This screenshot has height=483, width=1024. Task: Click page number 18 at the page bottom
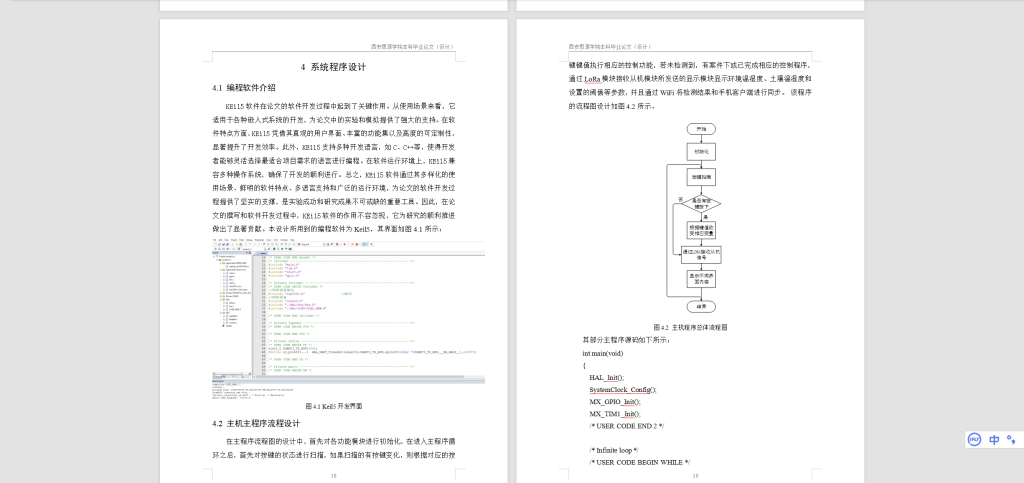[333, 476]
